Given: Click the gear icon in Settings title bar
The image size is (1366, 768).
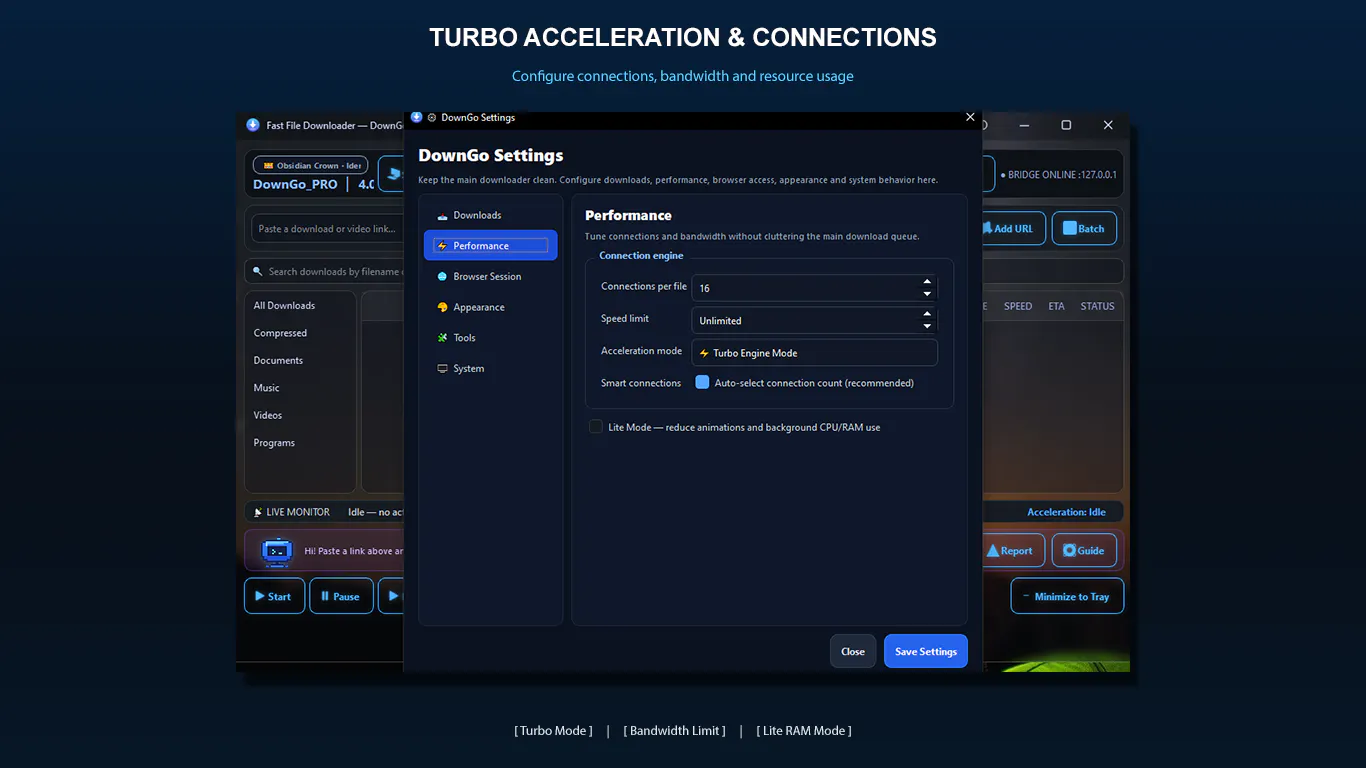Looking at the screenshot, I should [432, 118].
